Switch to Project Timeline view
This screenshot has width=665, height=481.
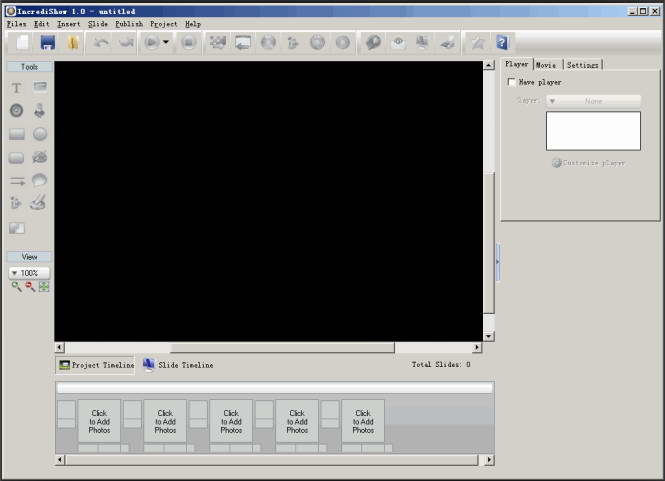point(96,365)
